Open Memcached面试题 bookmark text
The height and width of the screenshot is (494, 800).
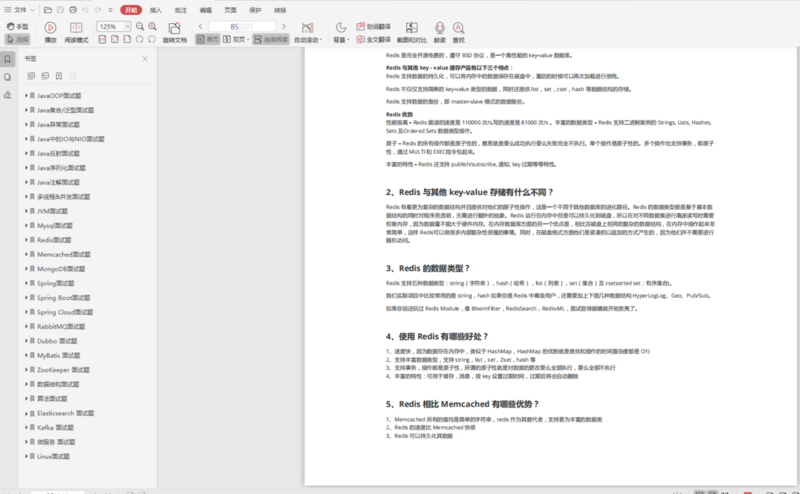pyautogui.click(x=64, y=254)
